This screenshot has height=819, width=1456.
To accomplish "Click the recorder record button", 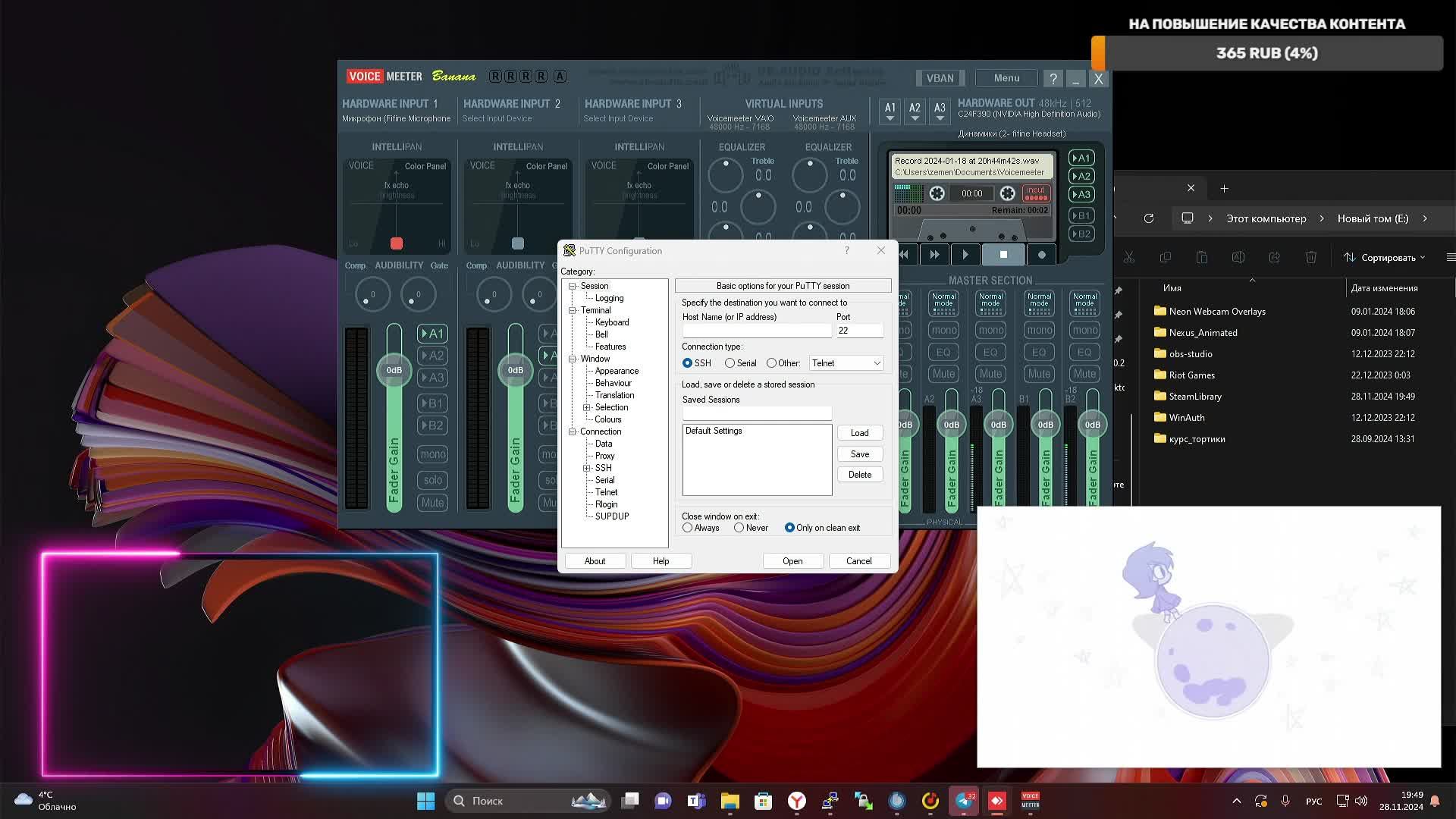I will (x=1041, y=255).
